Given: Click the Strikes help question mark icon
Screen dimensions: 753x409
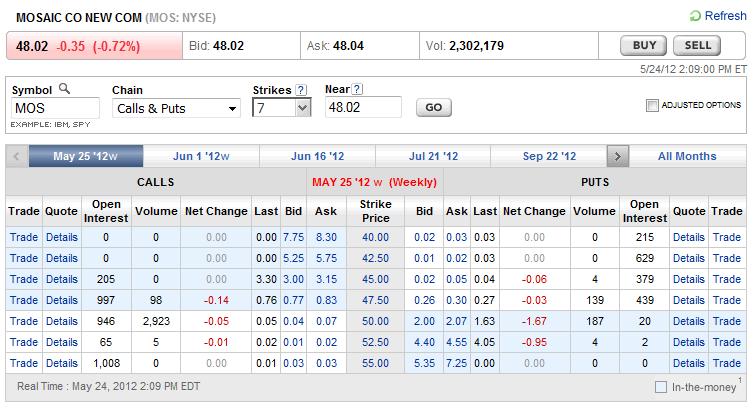Looking at the screenshot, I should tap(301, 90).
